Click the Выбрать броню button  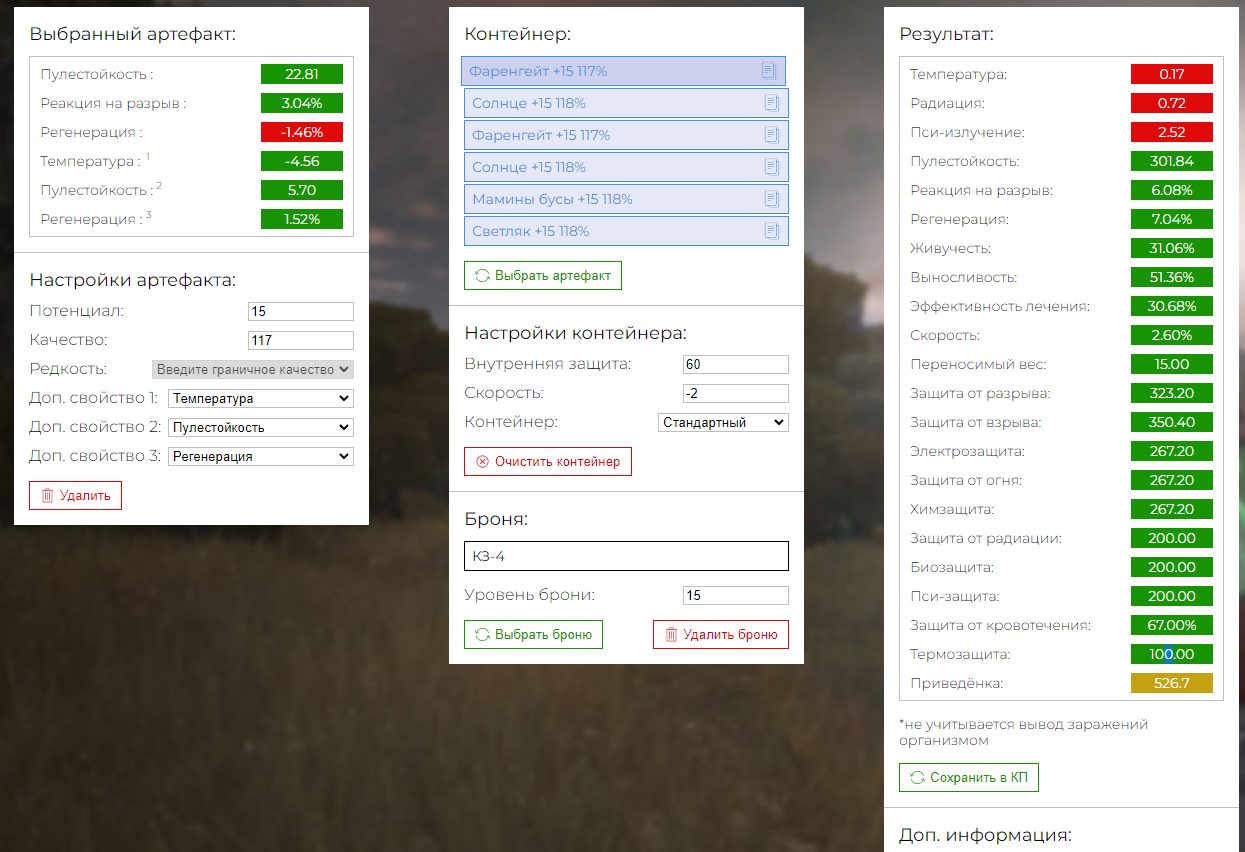coord(533,634)
